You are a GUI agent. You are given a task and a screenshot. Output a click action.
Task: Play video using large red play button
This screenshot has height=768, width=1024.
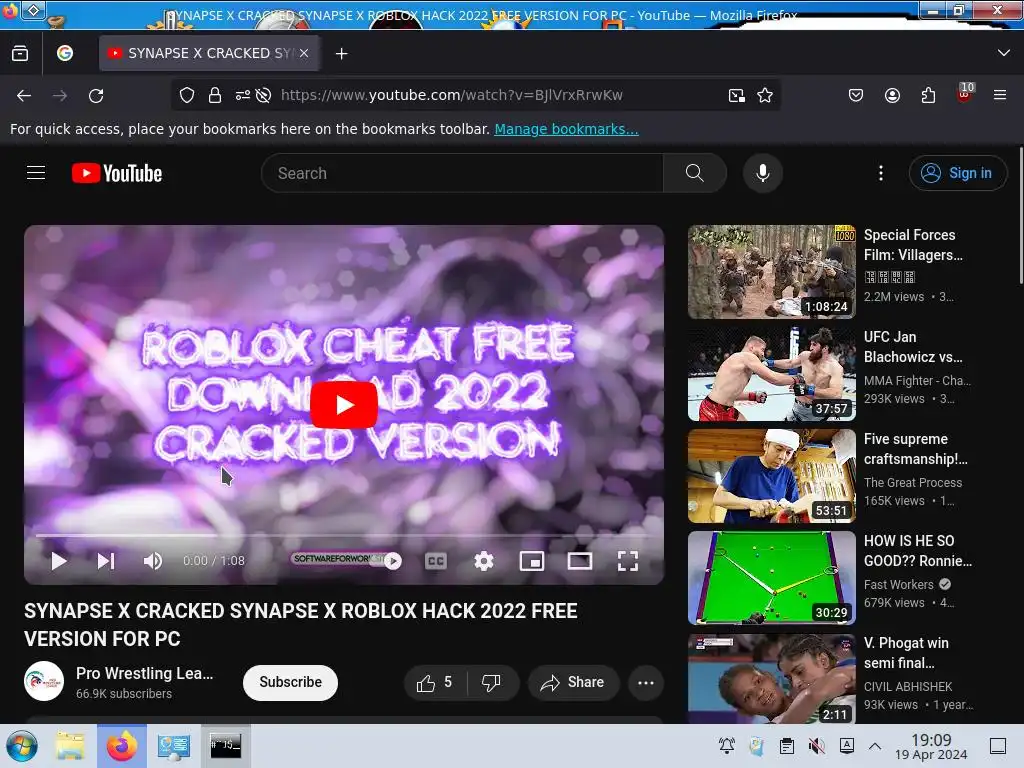pos(344,405)
